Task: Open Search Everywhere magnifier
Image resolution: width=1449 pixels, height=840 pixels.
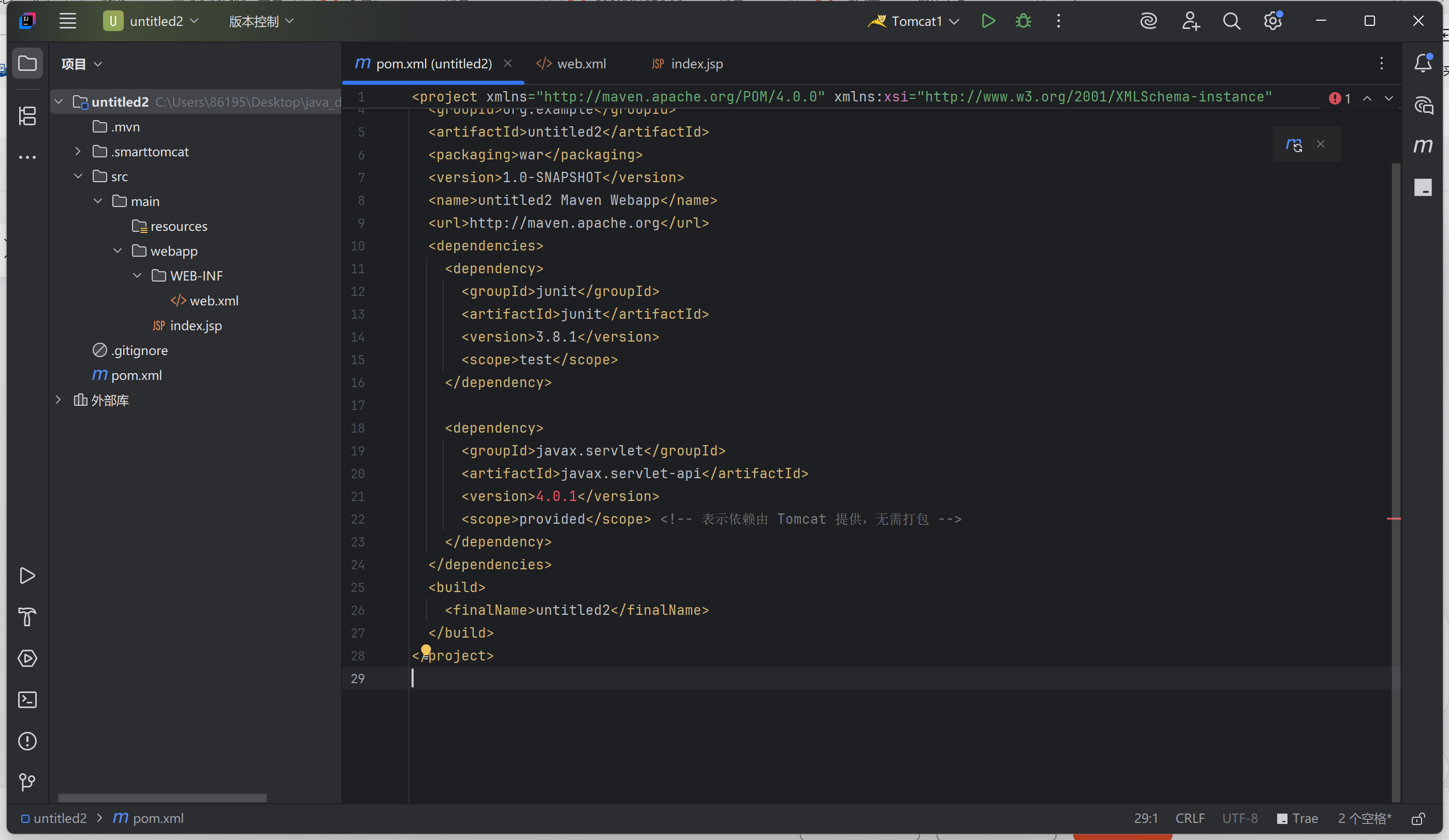Action: (1231, 21)
